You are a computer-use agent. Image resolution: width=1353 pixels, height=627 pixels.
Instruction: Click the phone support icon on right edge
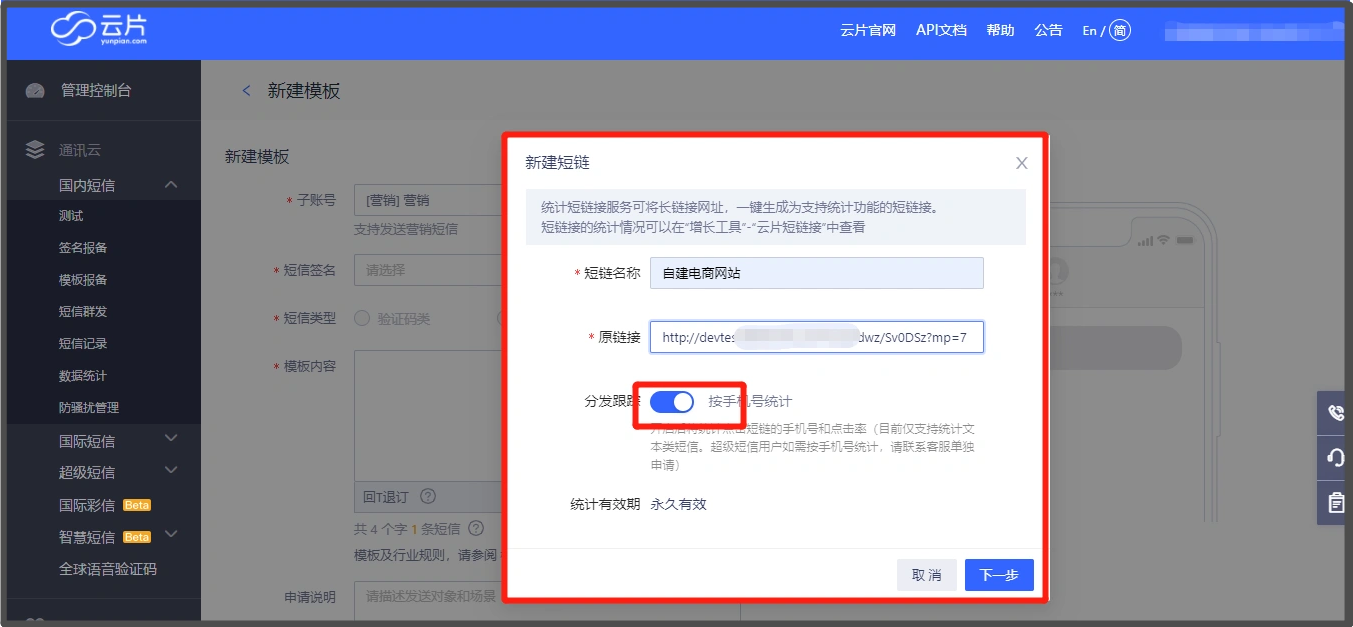click(x=1335, y=413)
